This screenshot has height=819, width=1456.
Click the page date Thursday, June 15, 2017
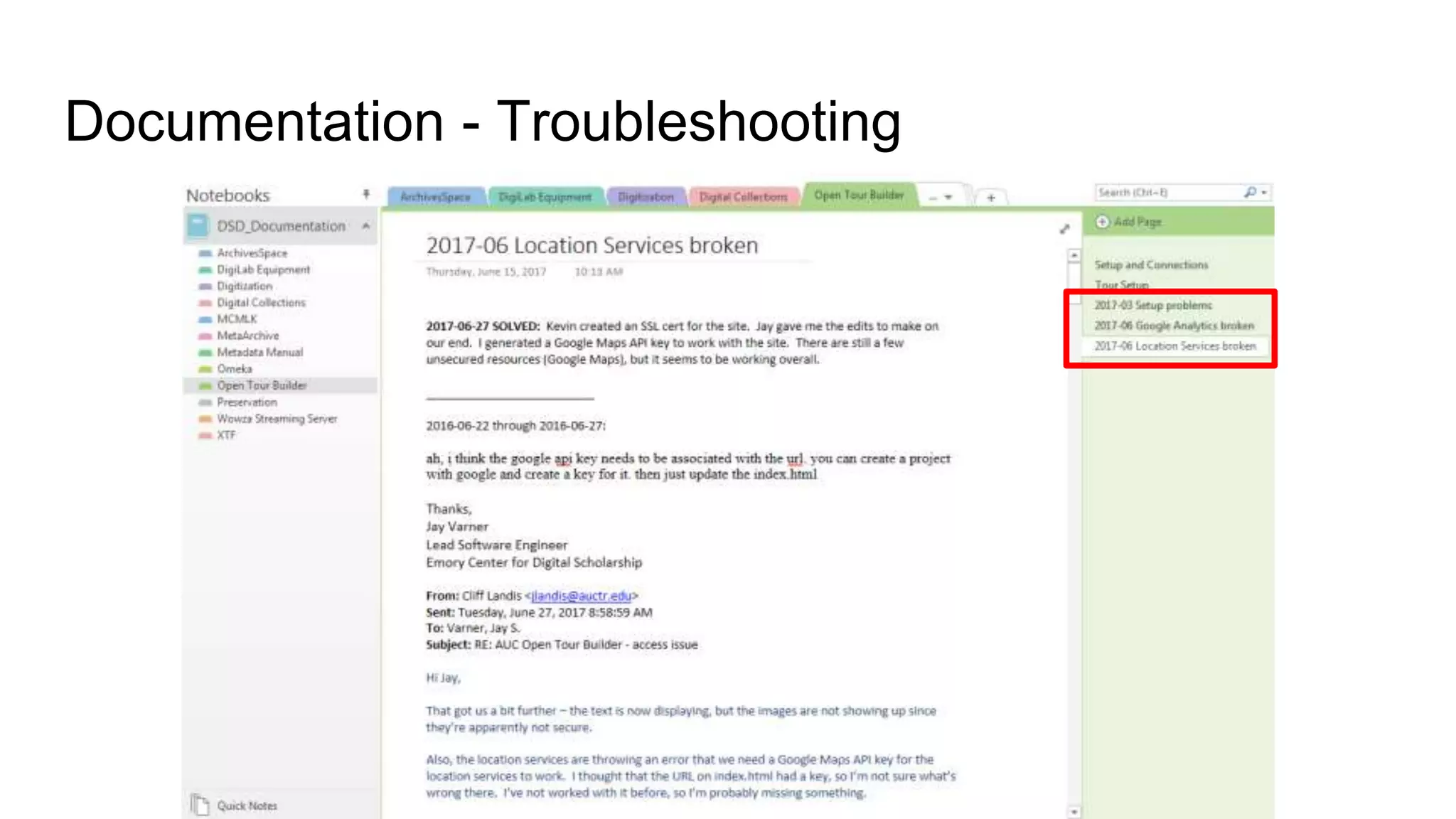click(x=486, y=272)
